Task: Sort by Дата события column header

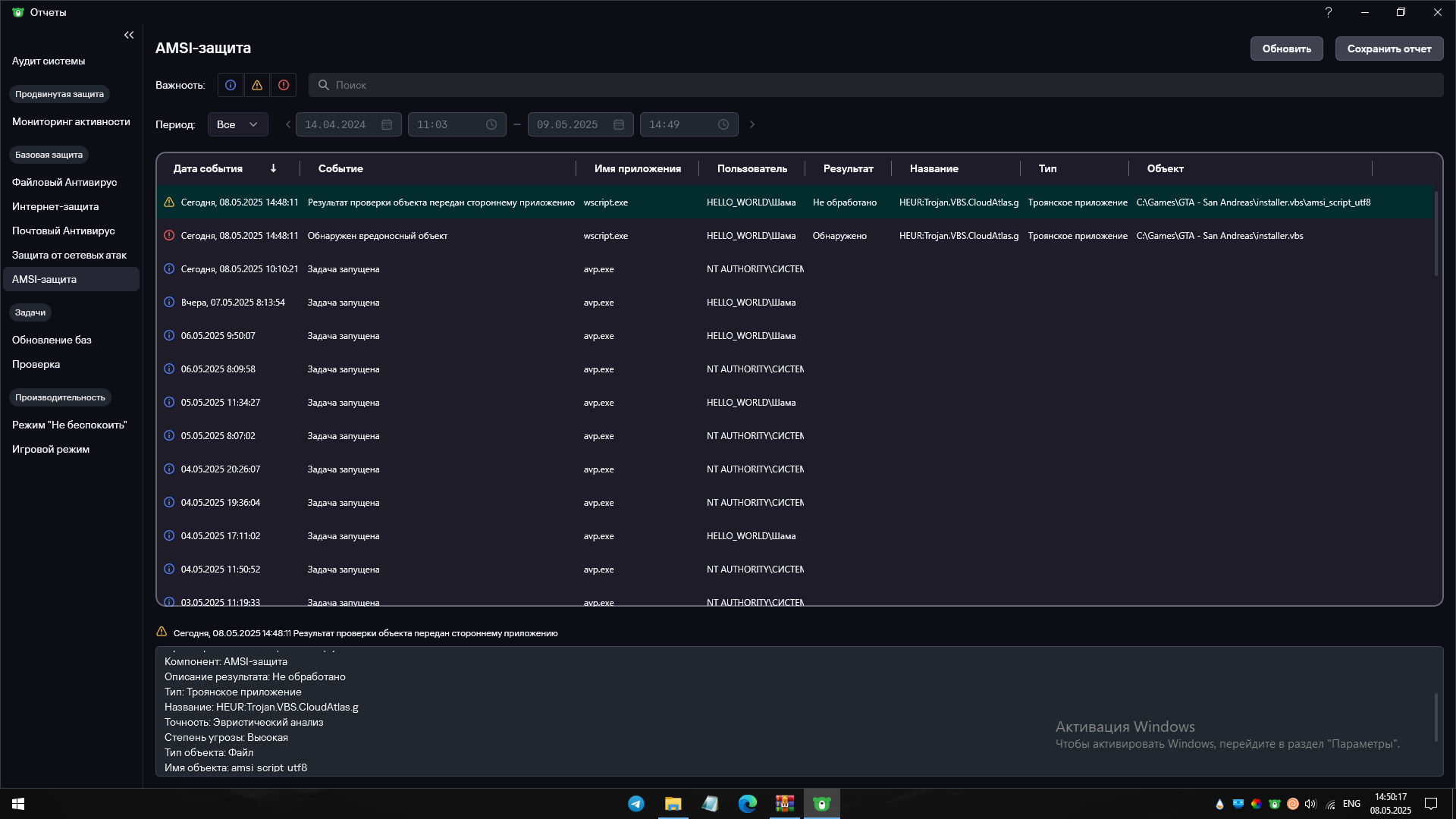Action: click(208, 168)
